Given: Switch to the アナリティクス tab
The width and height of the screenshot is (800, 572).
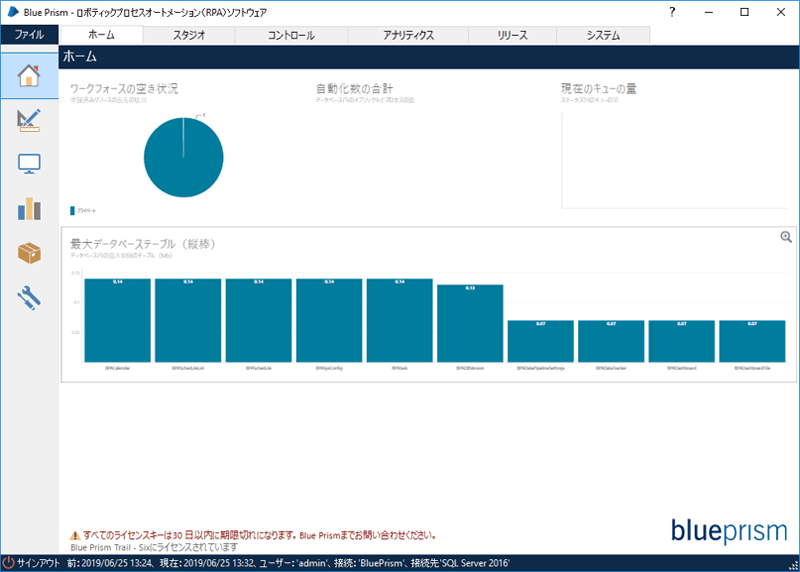Looking at the screenshot, I should 409,35.
